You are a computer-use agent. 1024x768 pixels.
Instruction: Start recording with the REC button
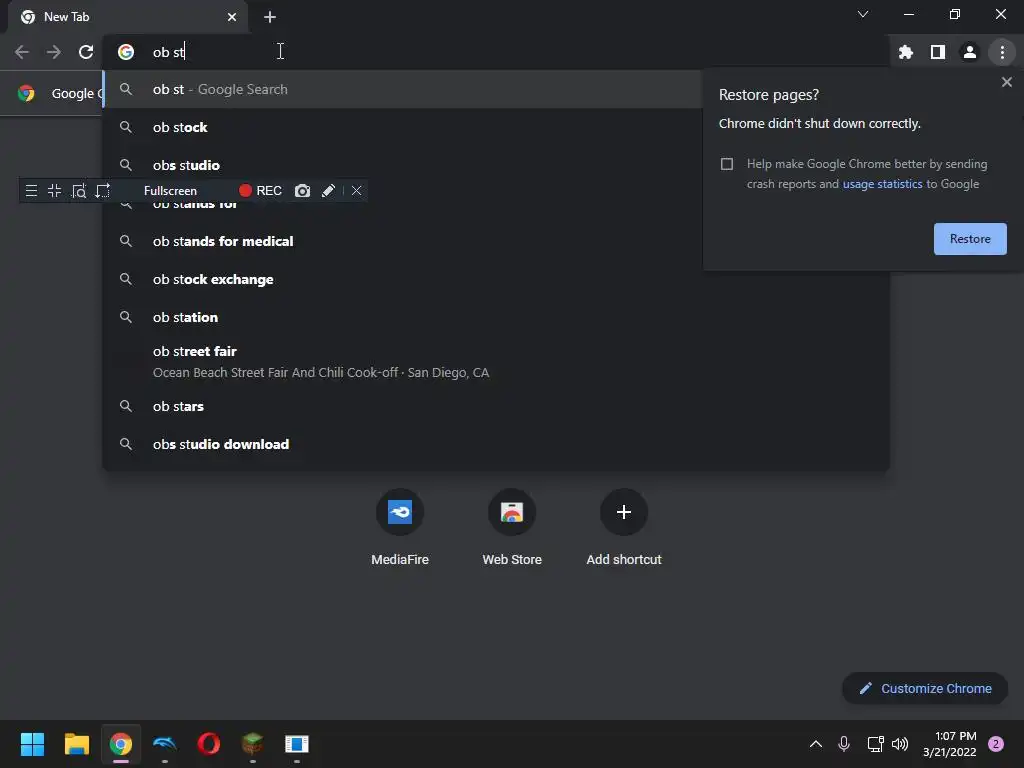point(260,191)
